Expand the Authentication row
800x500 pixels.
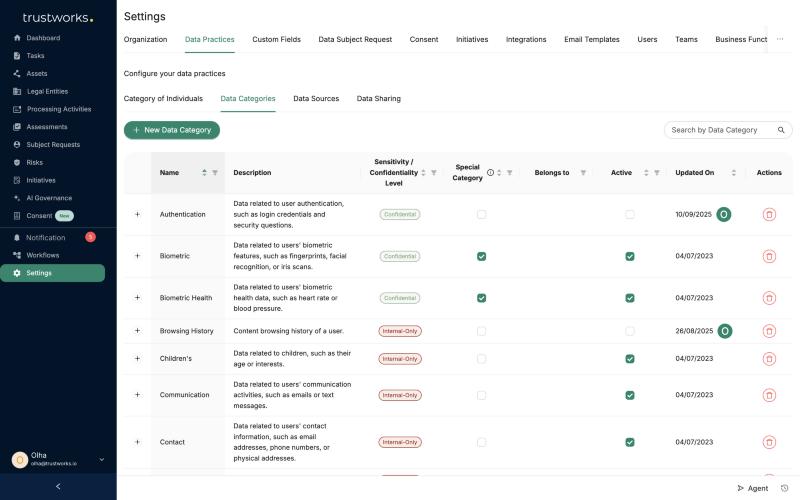point(137,214)
